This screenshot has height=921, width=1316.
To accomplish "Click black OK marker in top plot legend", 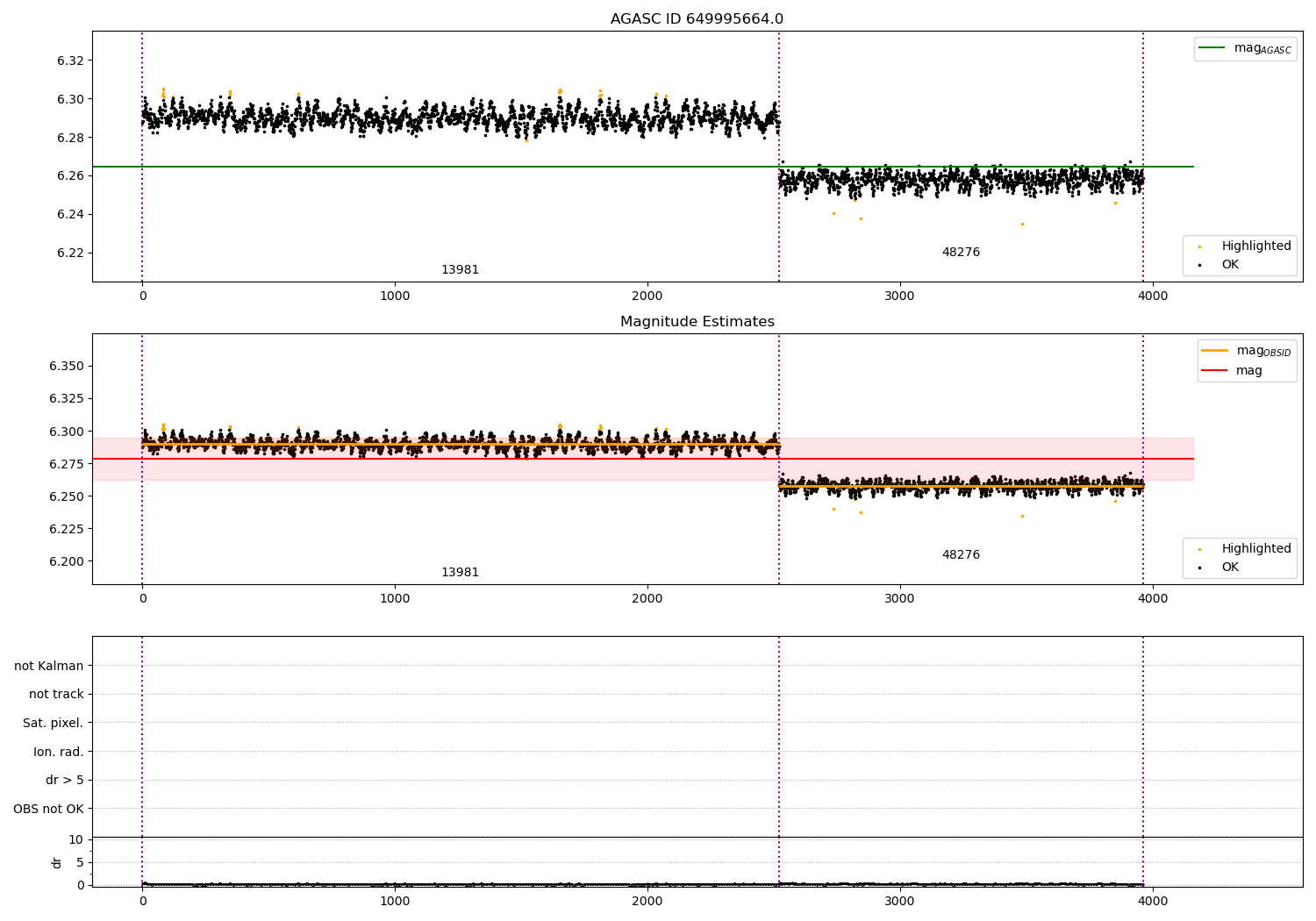I will (1199, 265).
